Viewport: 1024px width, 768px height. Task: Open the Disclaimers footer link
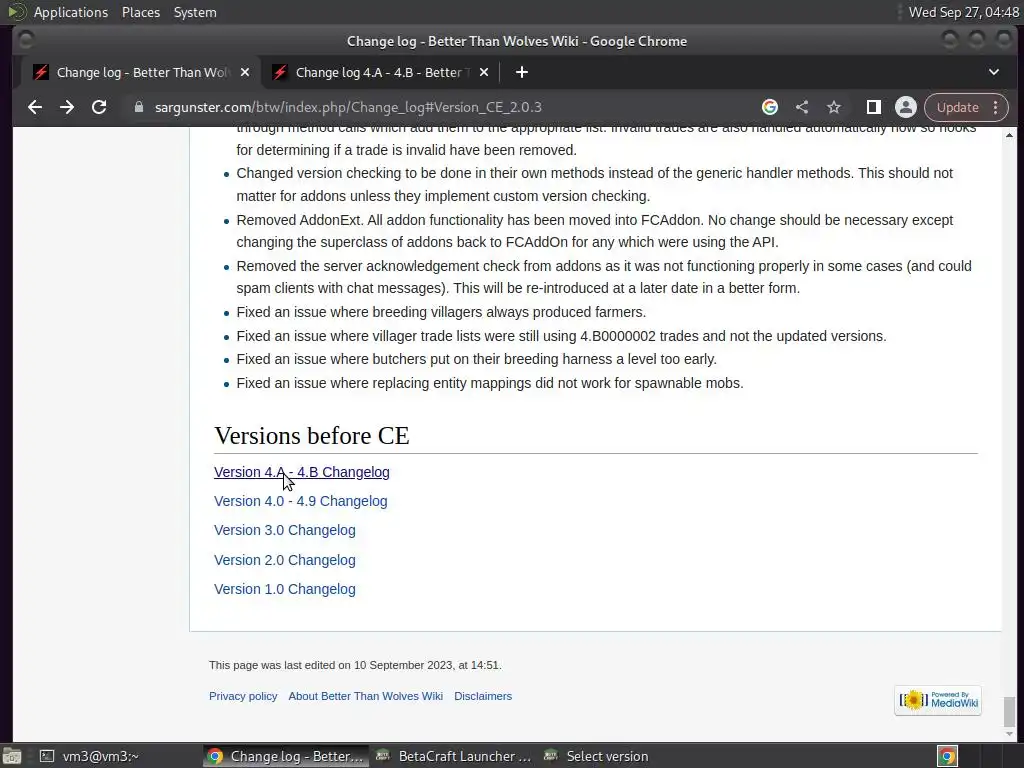(x=483, y=696)
